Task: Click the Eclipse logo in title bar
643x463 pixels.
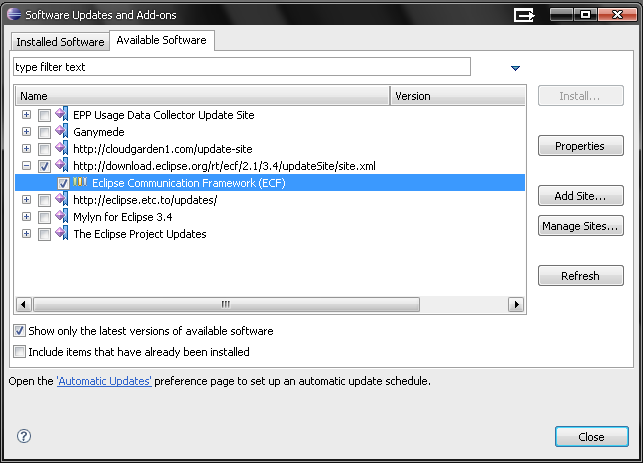Action: 14,14
